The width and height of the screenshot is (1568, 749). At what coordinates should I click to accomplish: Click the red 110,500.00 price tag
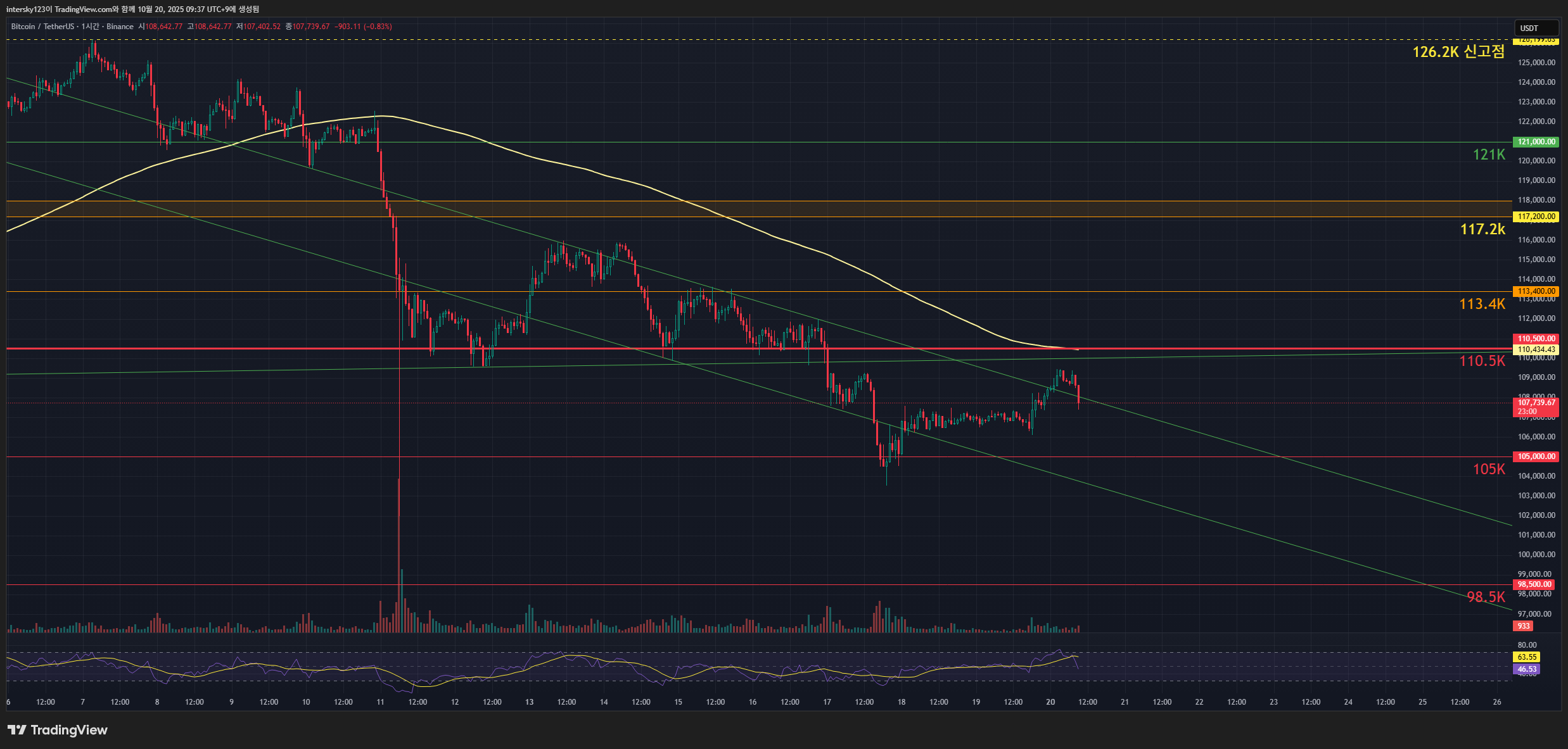coord(1536,339)
